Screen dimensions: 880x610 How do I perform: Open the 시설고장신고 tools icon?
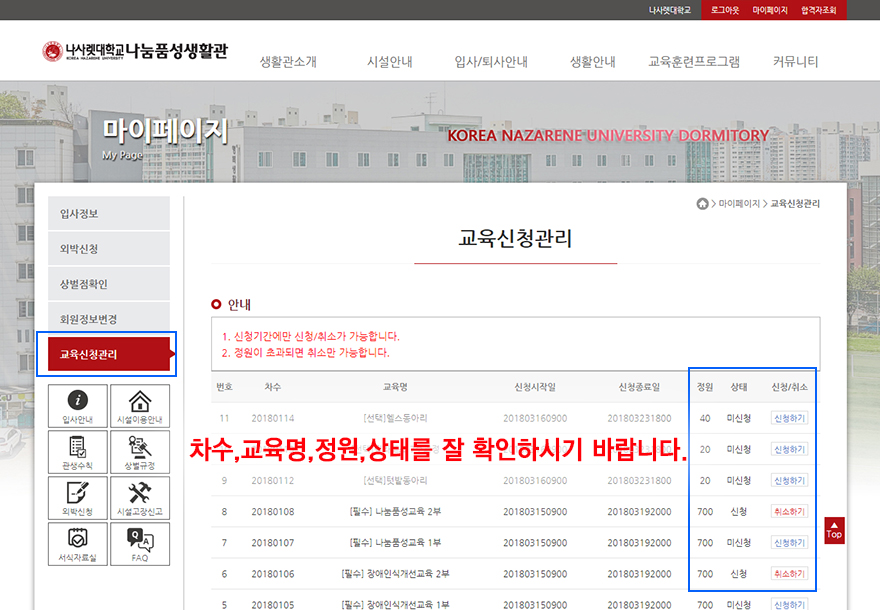(x=140, y=498)
